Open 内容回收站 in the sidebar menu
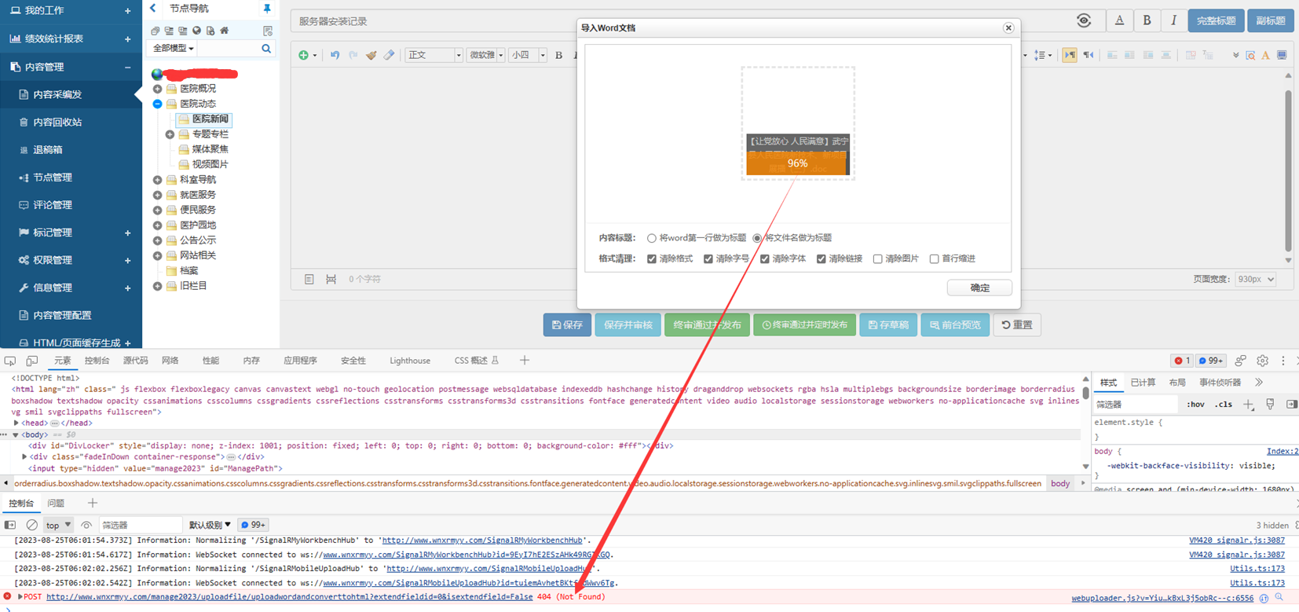 click(x=57, y=122)
